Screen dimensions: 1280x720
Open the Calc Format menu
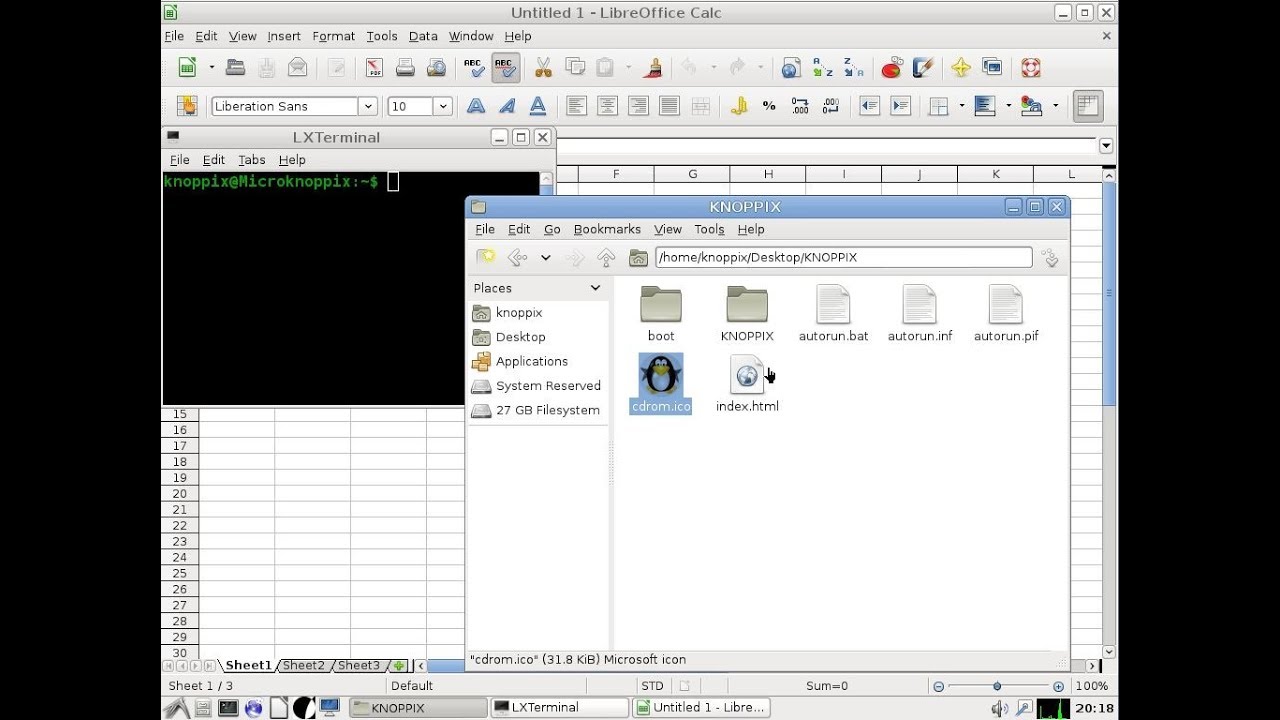pyautogui.click(x=333, y=36)
